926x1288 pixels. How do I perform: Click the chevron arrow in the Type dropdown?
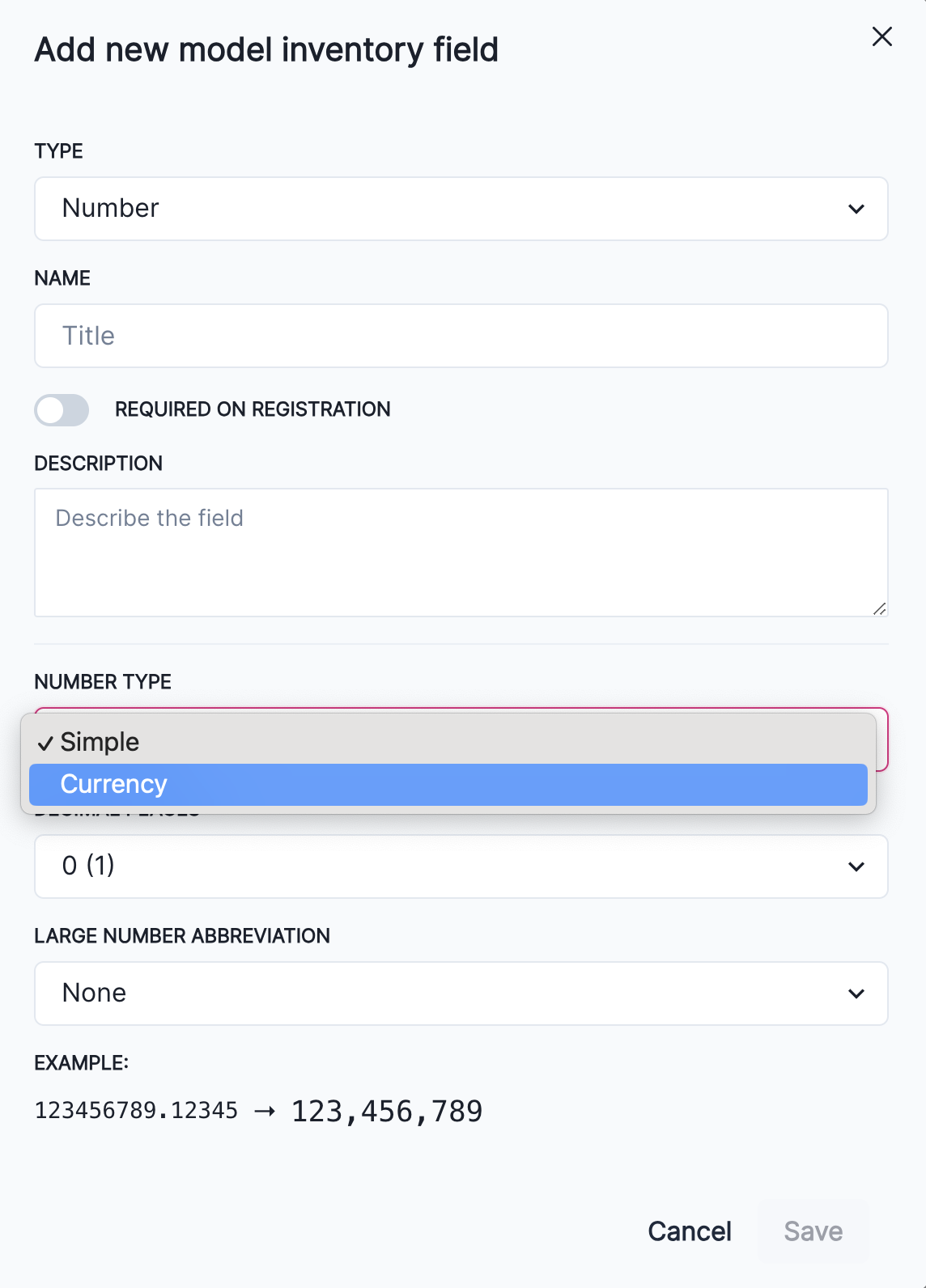(856, 209)
